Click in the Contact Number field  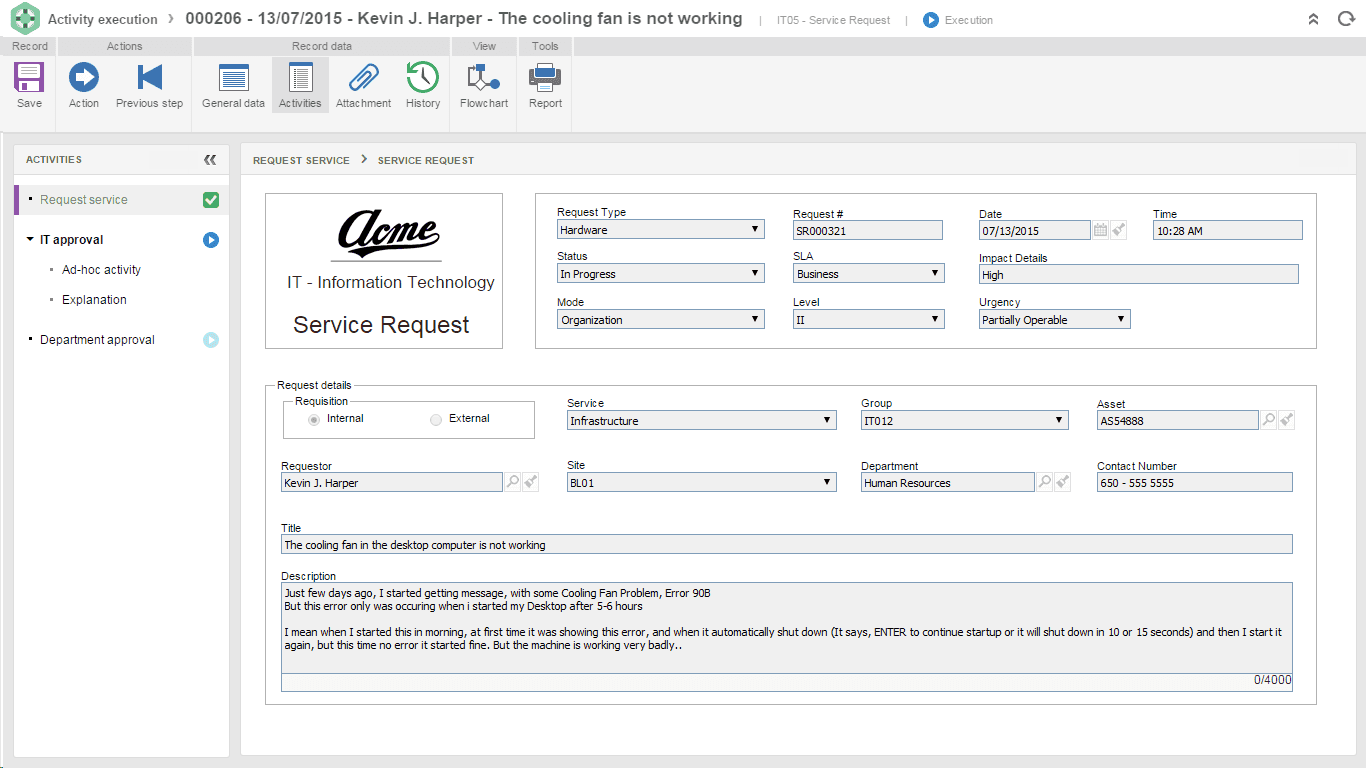pos(1195,483)
